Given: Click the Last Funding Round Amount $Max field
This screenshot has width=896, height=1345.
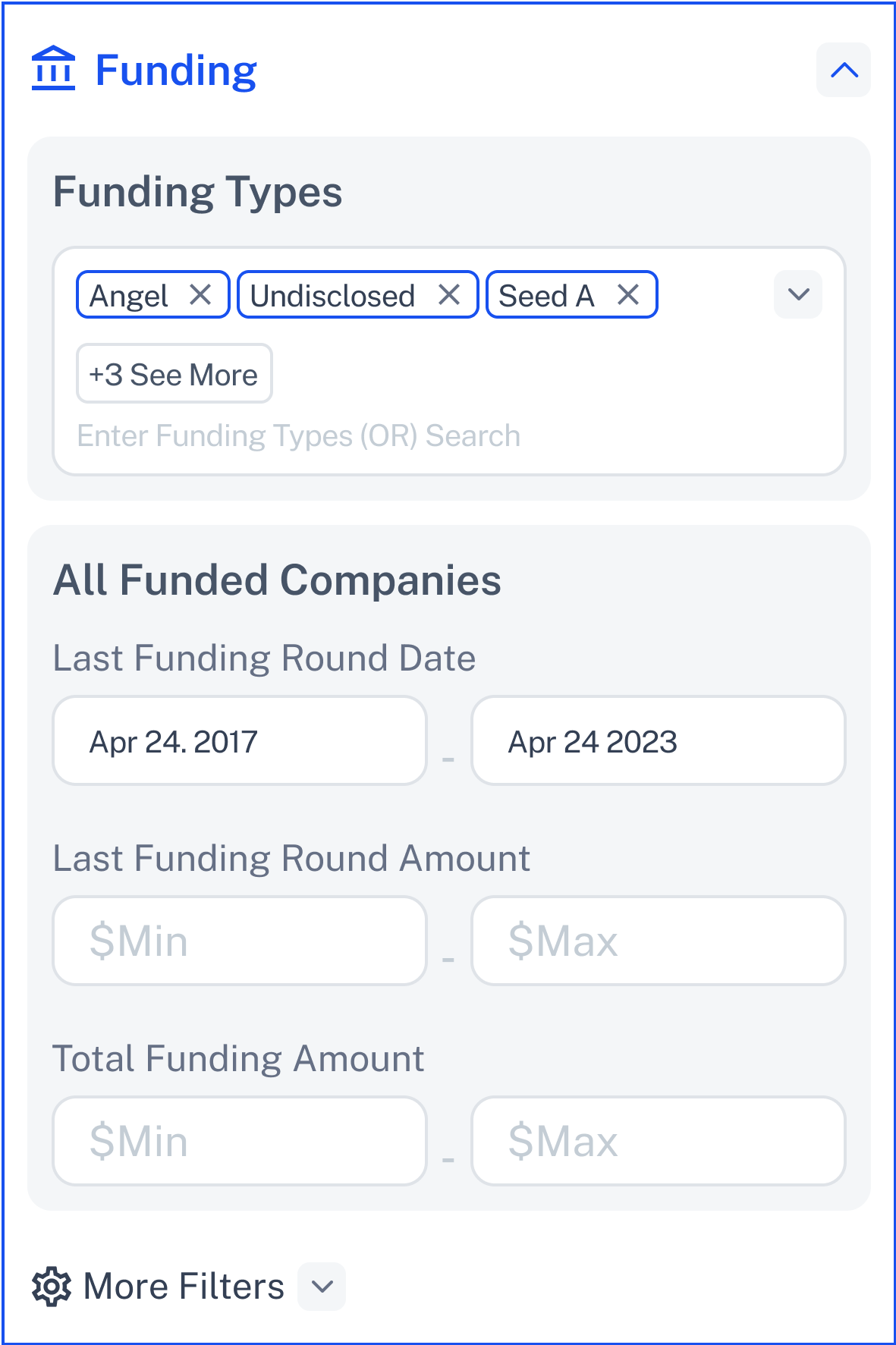Looking at the screenshot, I should 659,941.
